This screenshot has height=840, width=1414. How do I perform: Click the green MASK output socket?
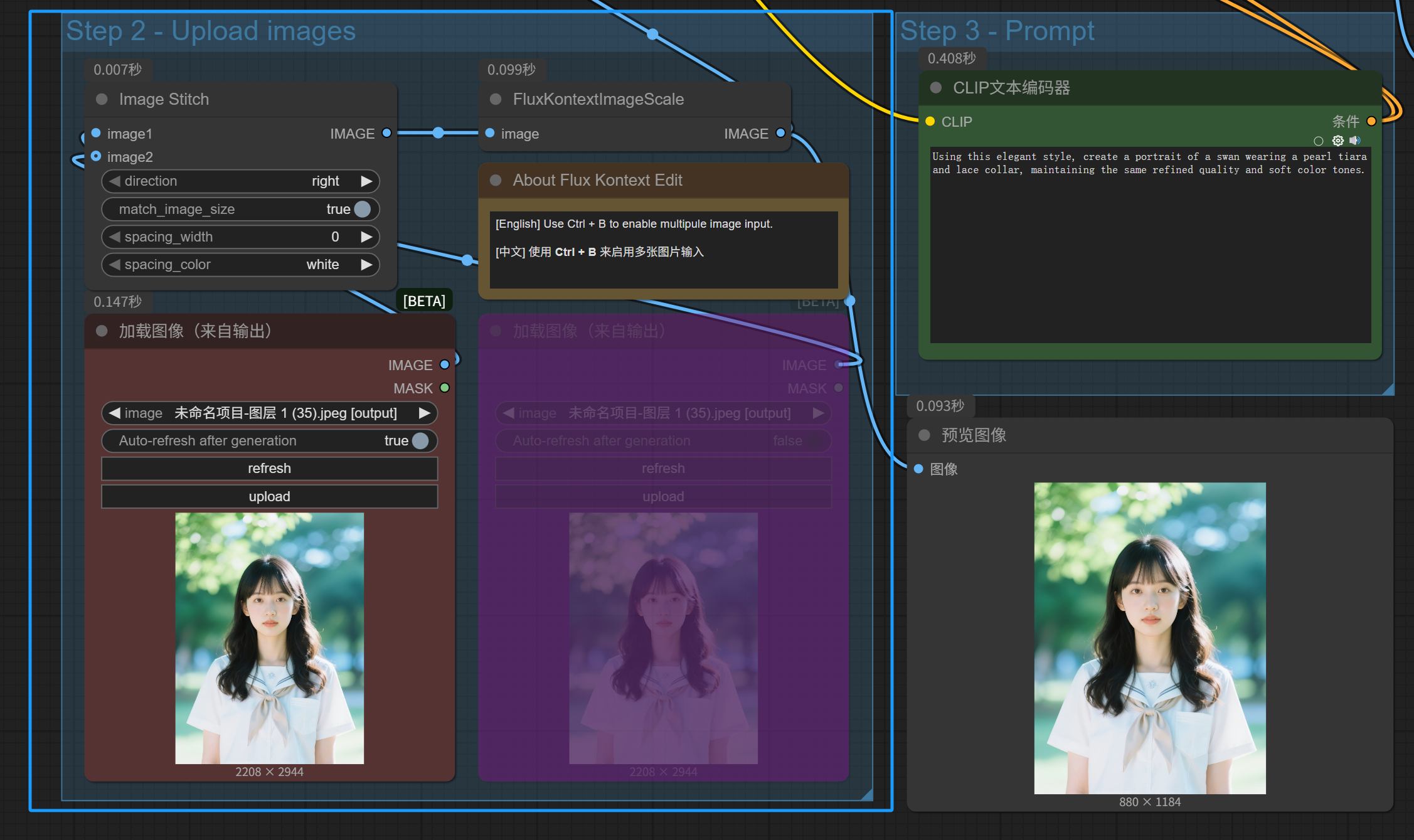coord(445,388)
